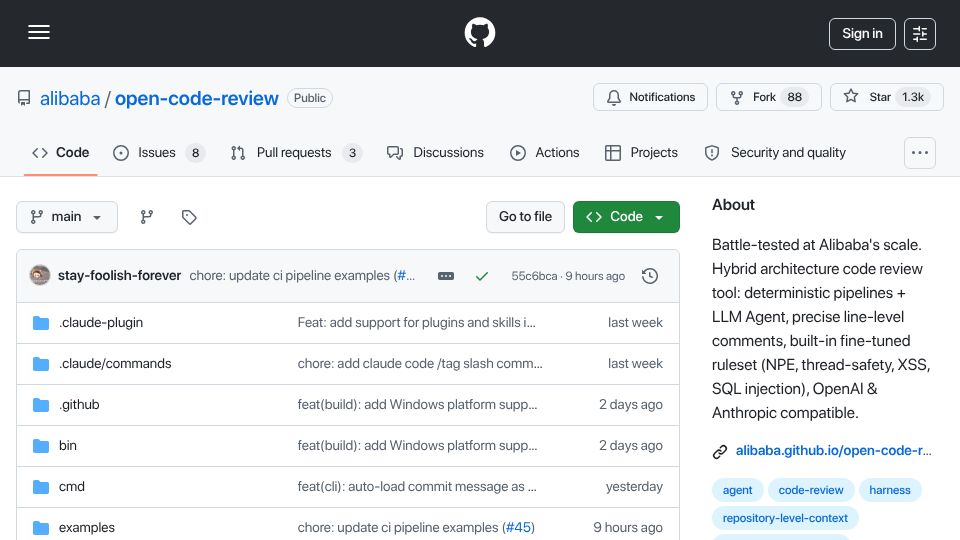Open the alibaba owner link

(70, 98)
